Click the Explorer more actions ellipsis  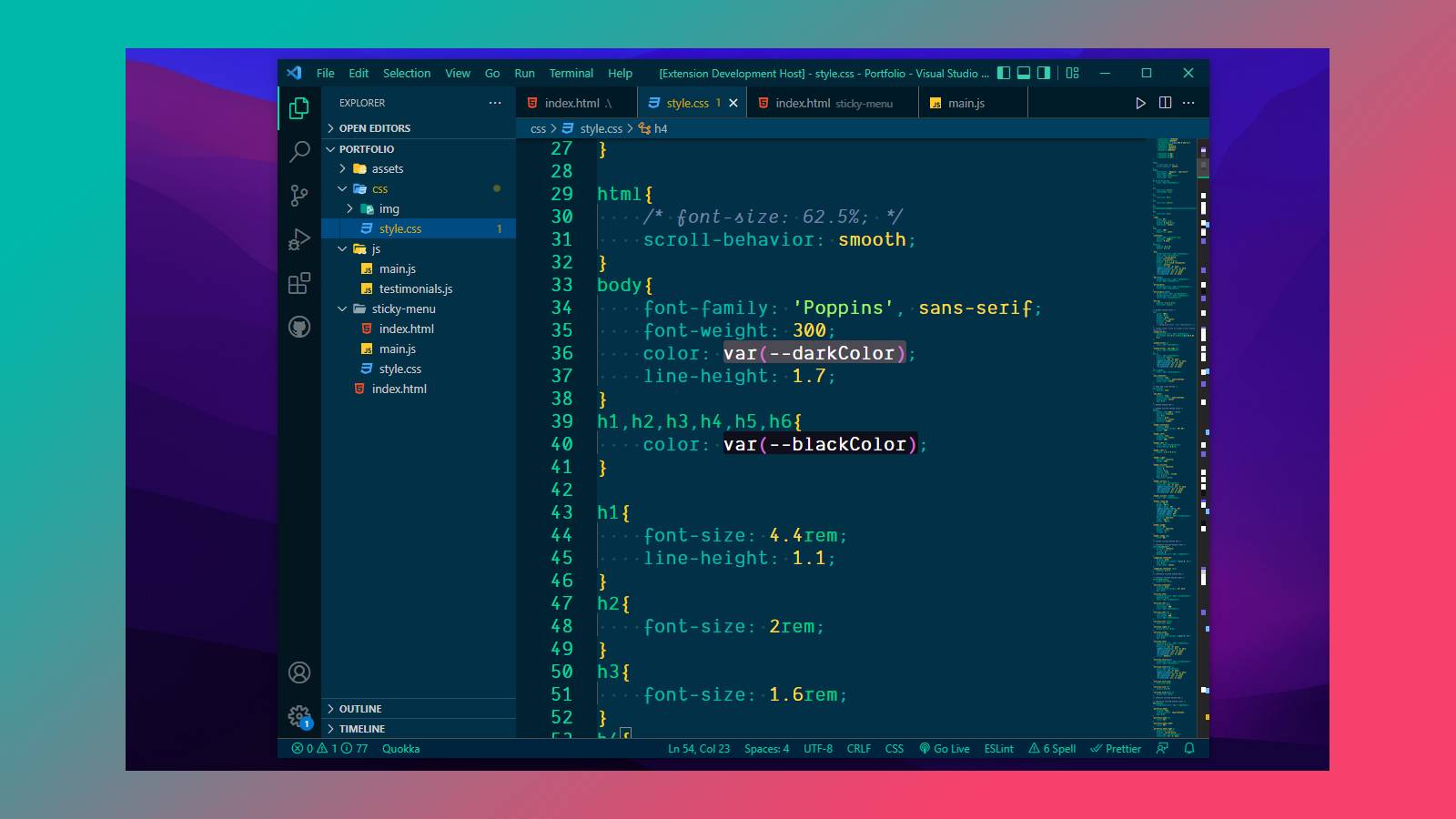coord(495,103)
